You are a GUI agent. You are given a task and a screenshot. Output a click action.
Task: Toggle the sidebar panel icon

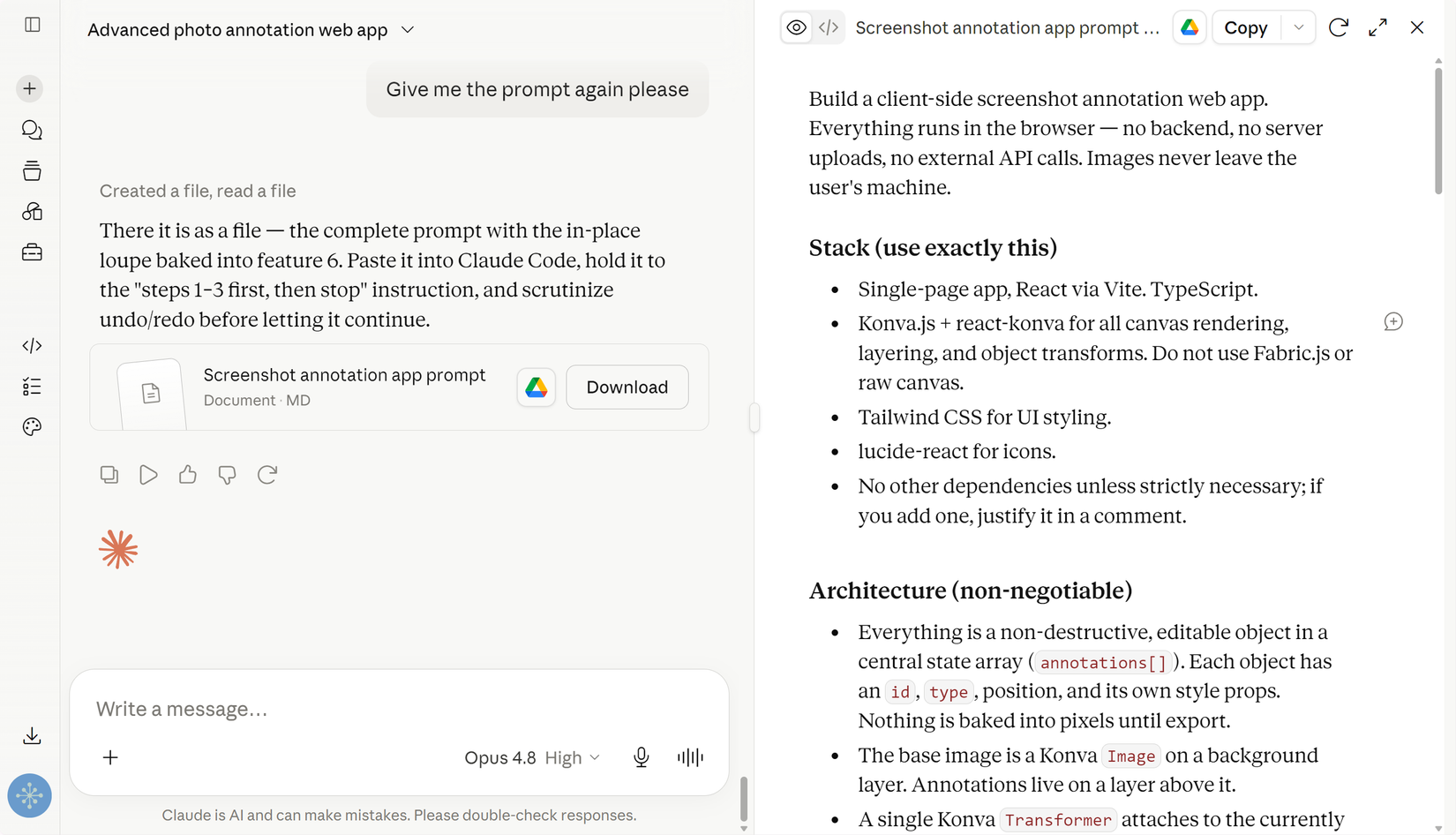click(x=33, y=25)
